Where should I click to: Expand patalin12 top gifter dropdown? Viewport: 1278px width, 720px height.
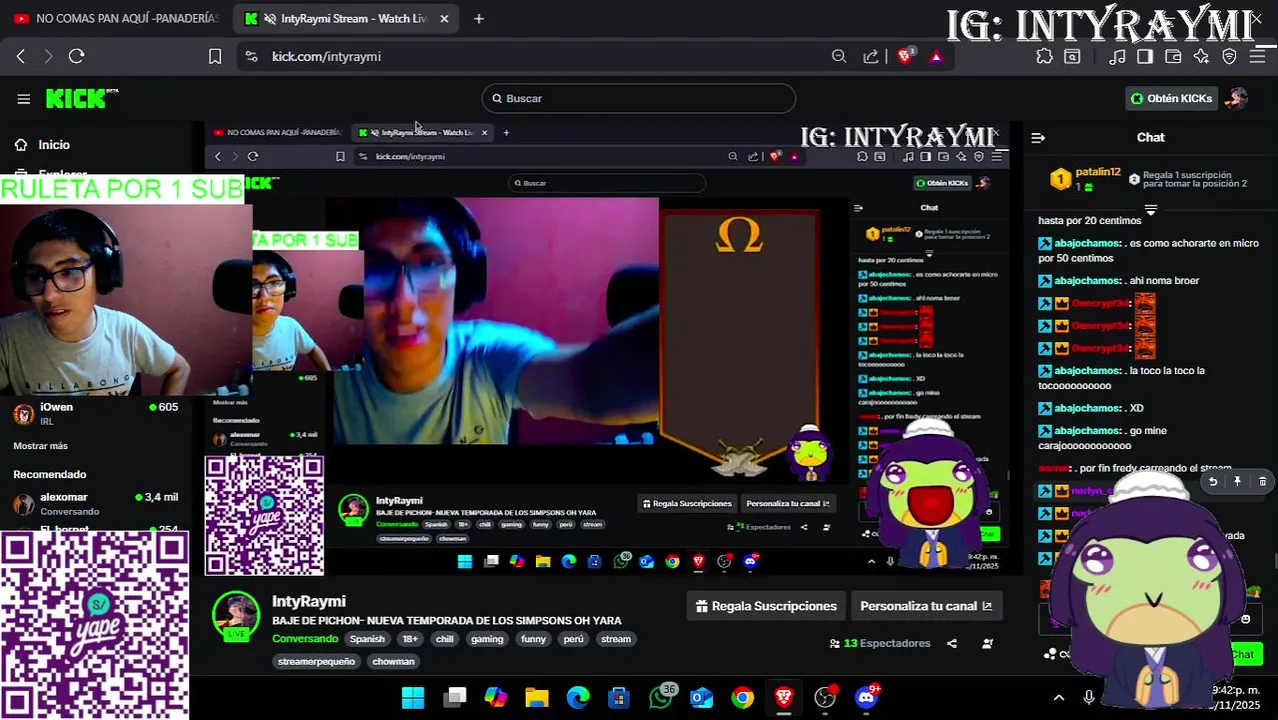tap(1151, 210)
